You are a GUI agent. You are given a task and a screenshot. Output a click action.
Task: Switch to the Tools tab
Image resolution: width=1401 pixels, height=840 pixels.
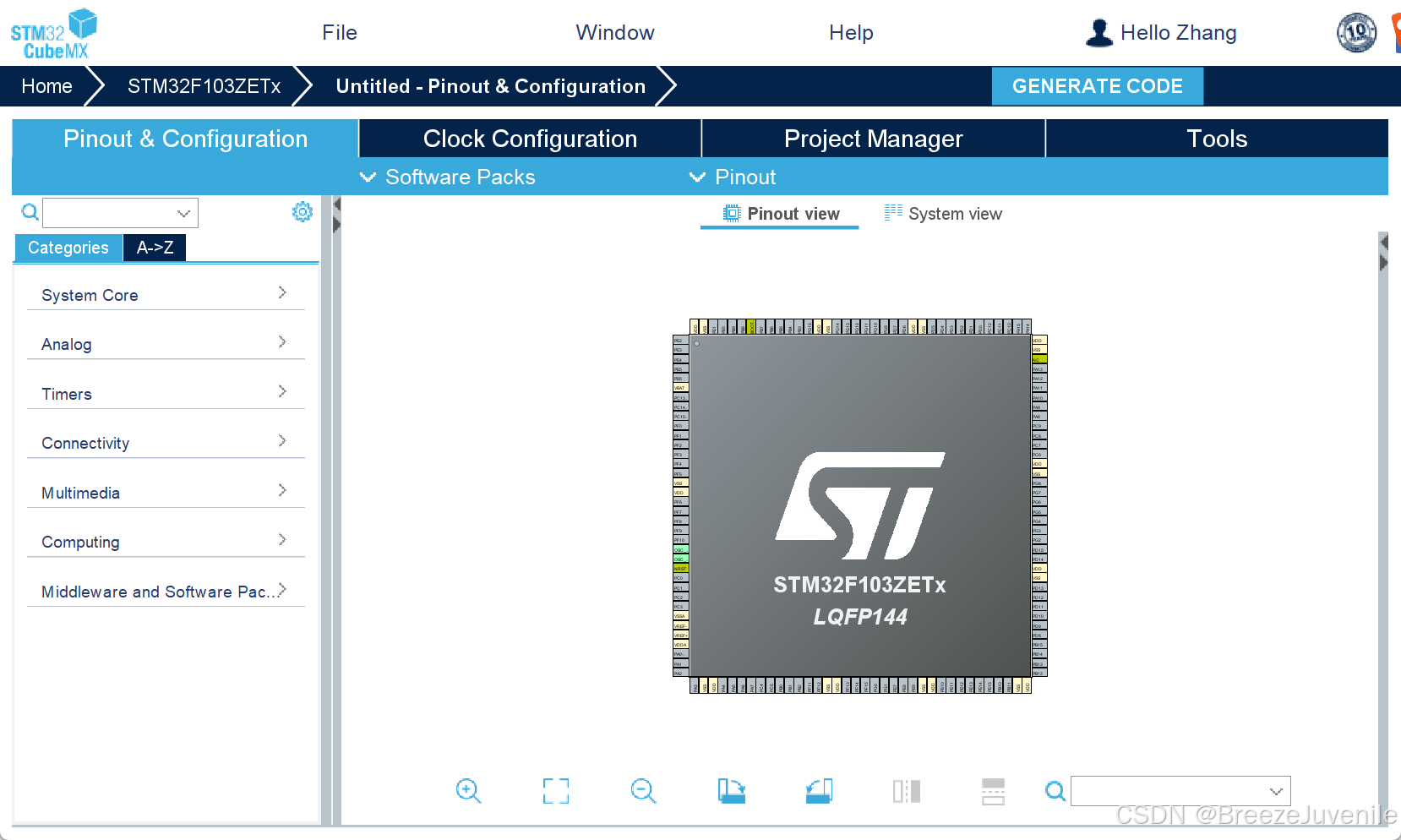click(1217, 139)
